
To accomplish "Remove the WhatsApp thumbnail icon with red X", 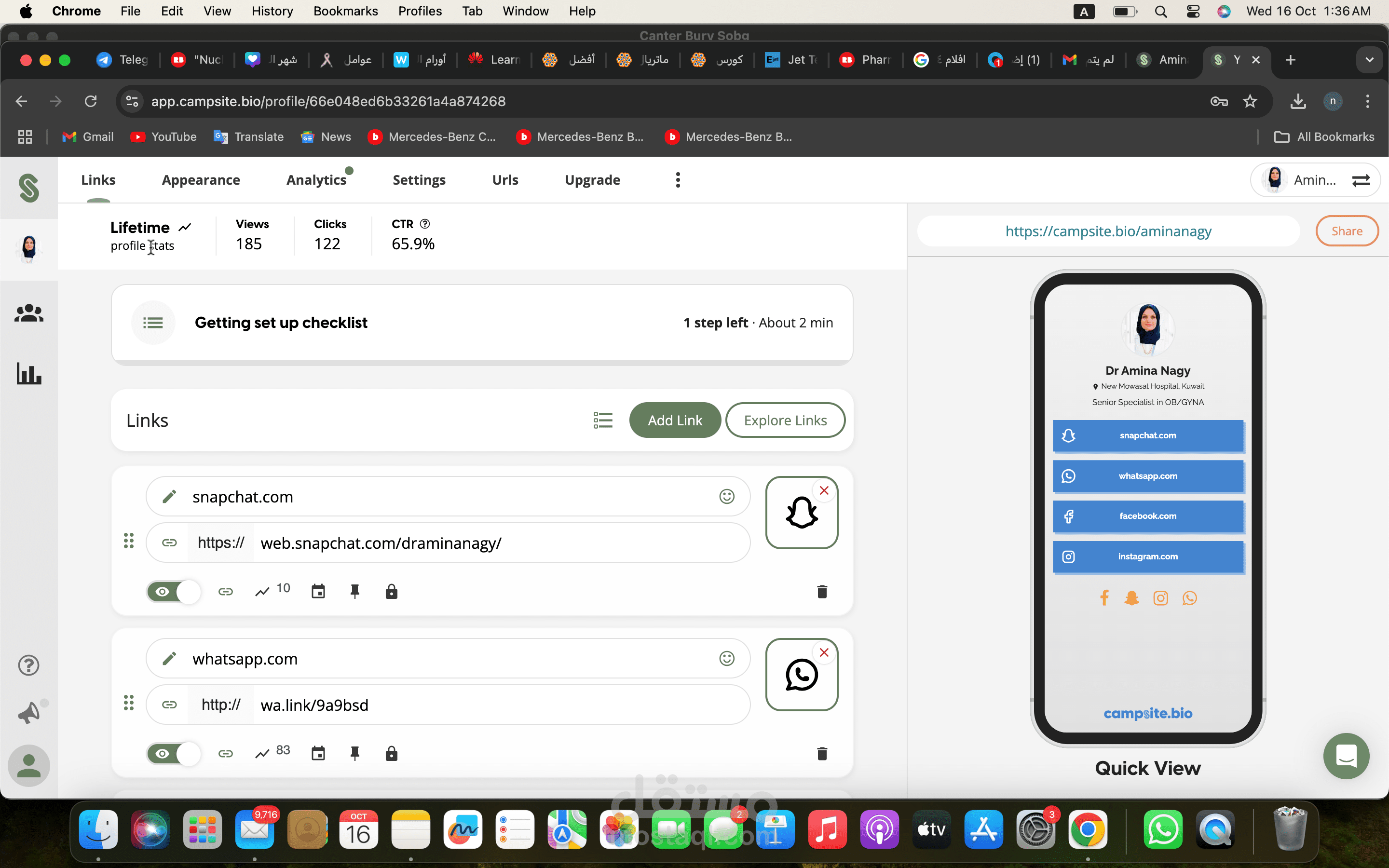I will tap(824, 653).
